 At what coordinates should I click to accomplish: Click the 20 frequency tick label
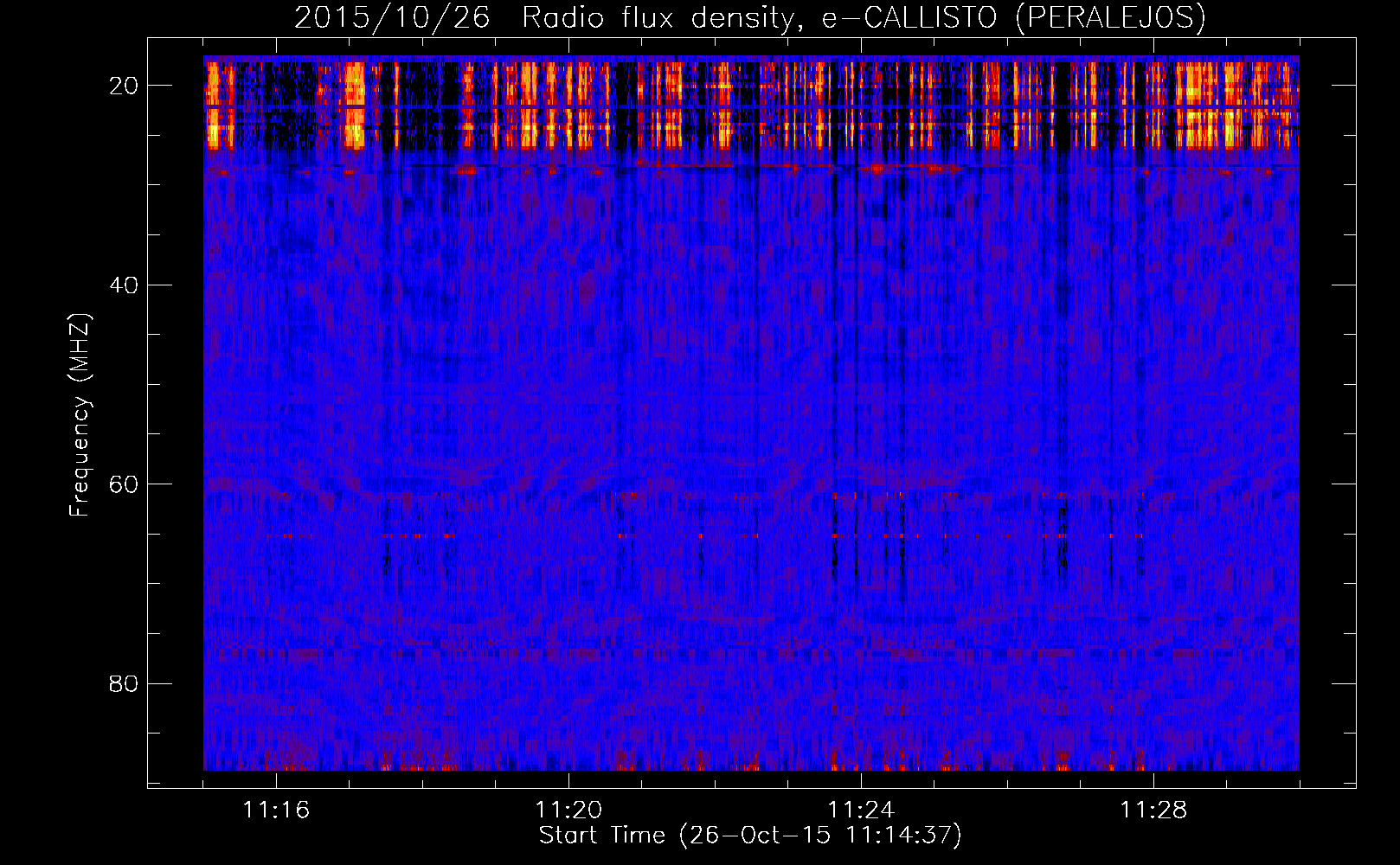pyautogui.click(x=125, y=86)
